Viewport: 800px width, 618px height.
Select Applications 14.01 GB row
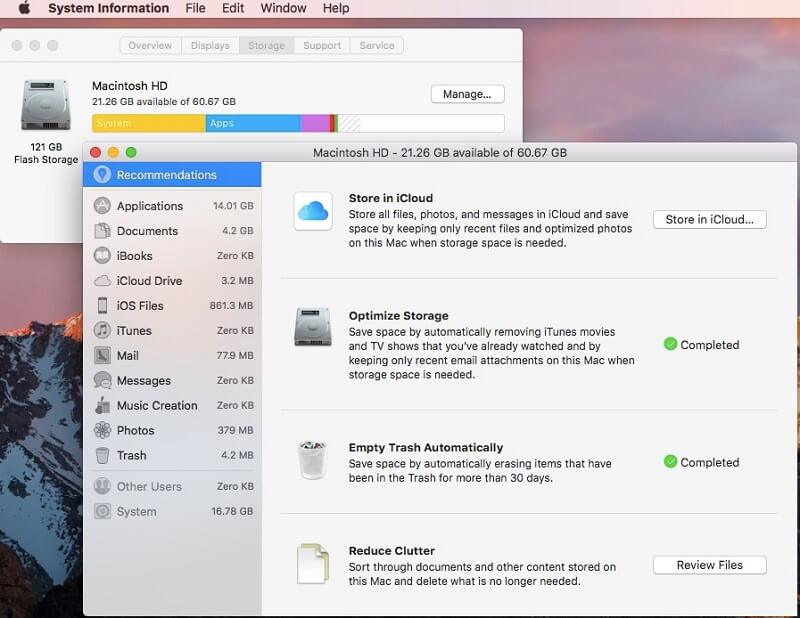[x=172, y=206]
